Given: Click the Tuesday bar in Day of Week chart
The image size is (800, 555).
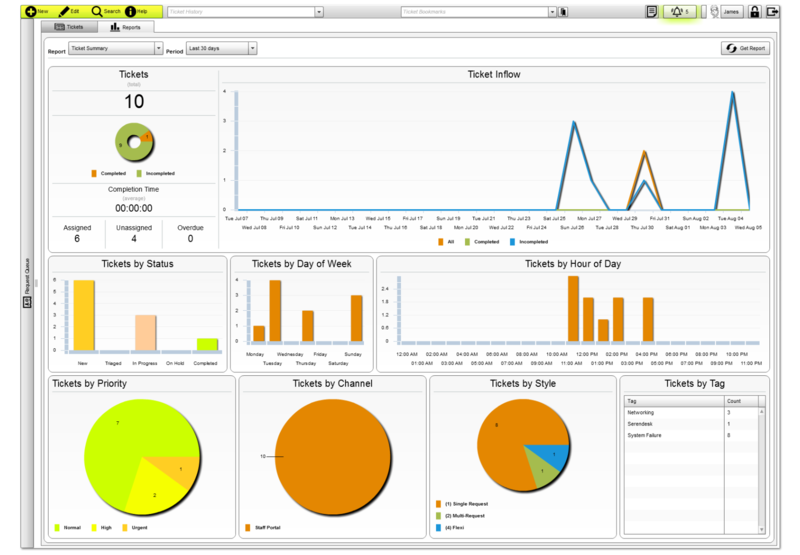Looking at the screenshot, I should 275,311.
